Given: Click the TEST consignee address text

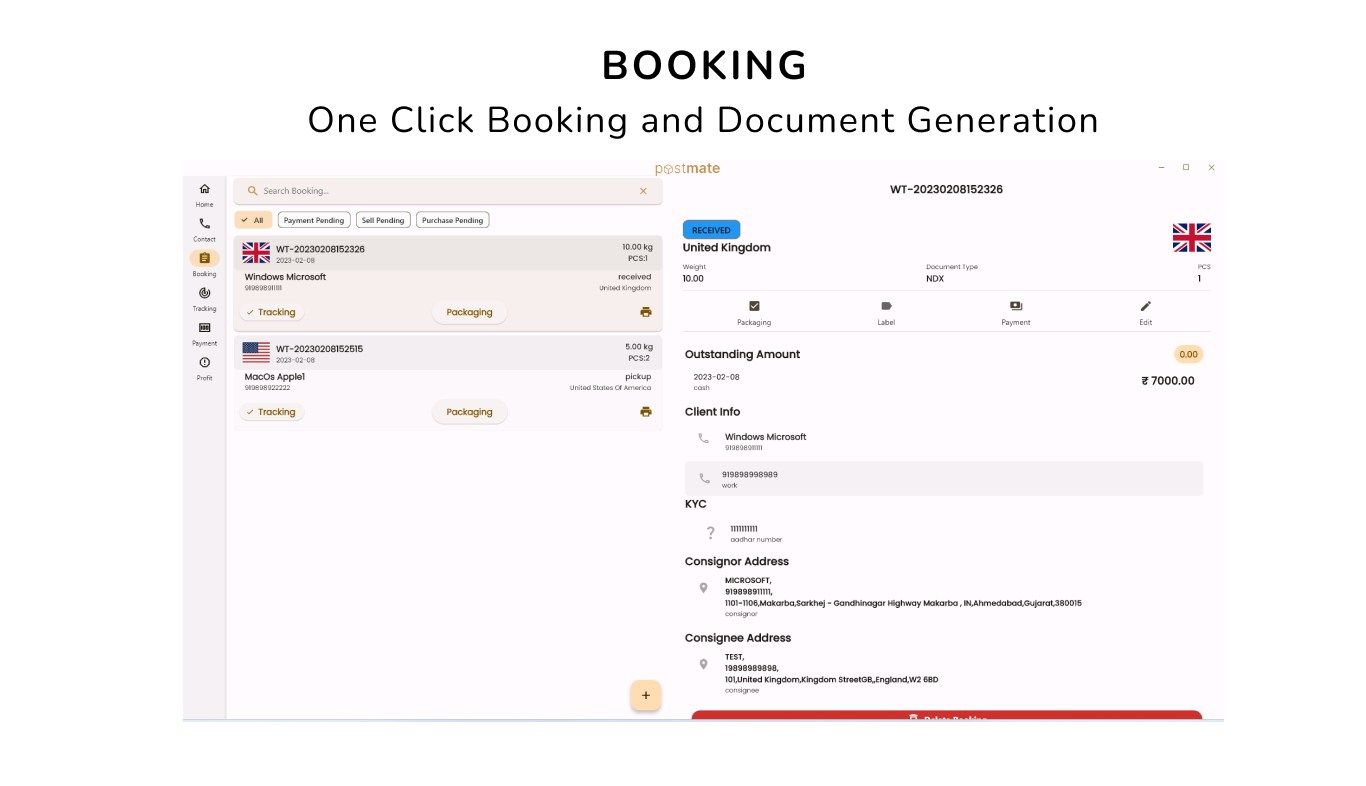Looking at the screenshot, I should coord(831,668).
